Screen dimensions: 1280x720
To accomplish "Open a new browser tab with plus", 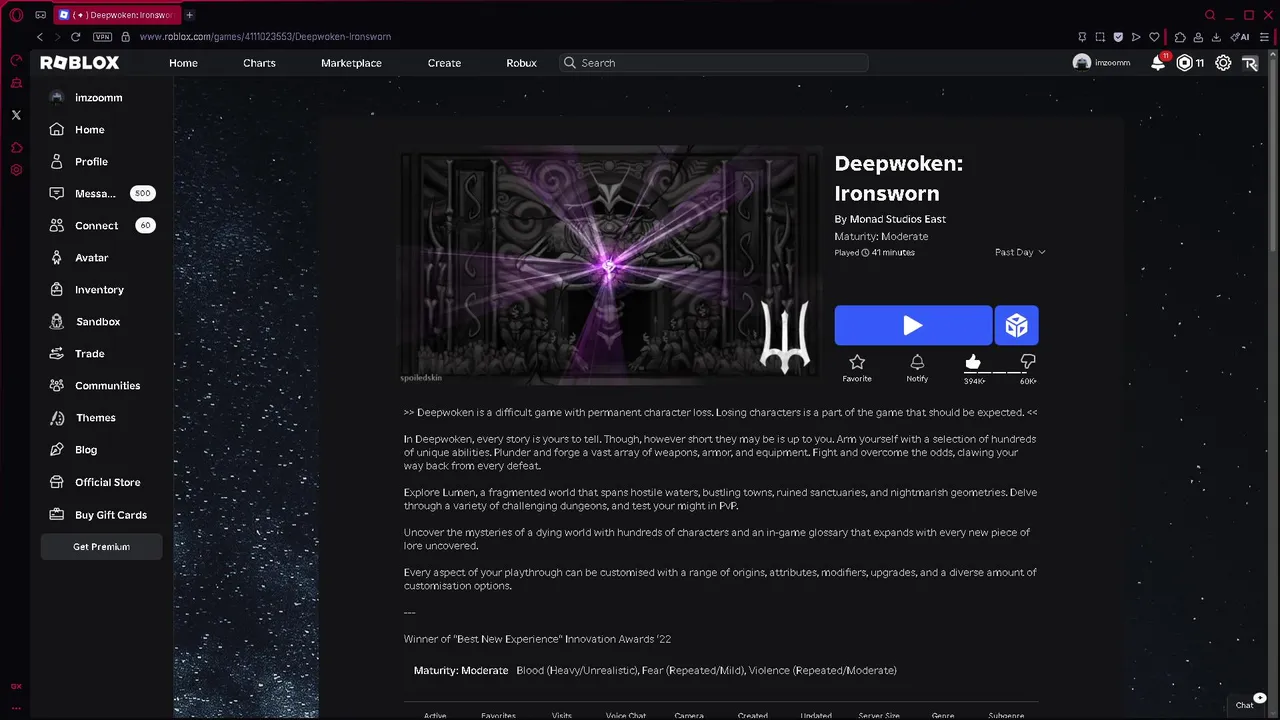I will (189, 15).
